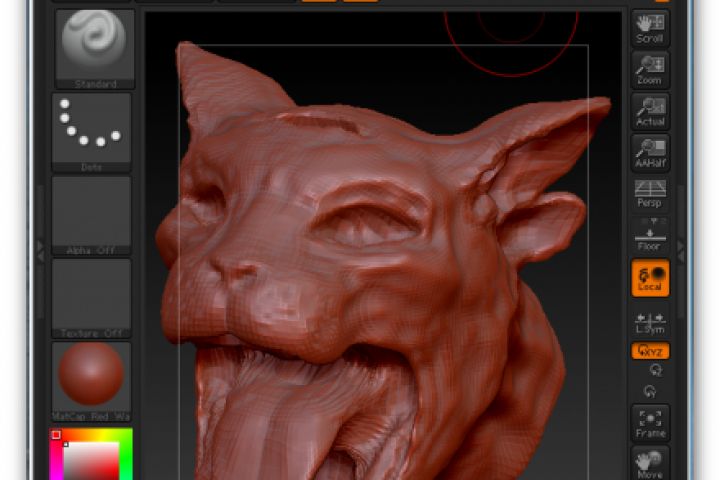720x480 pixels.
Task: Toggle the Floor grid
Action: [x=650, y=235]
